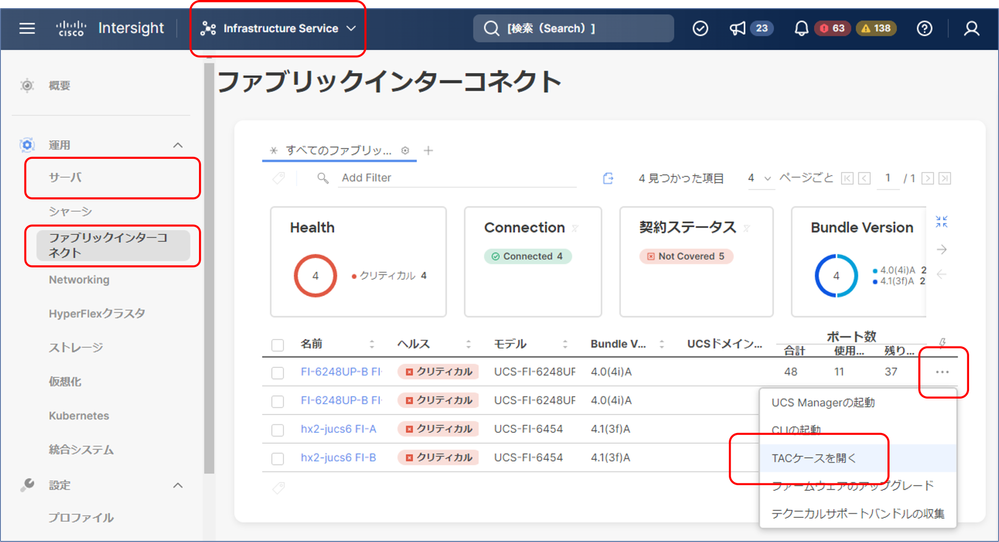This screenshot has width=999, height=542.
Task: Click the Not Covered 5 status badge
Action: [x=686, y=256]
